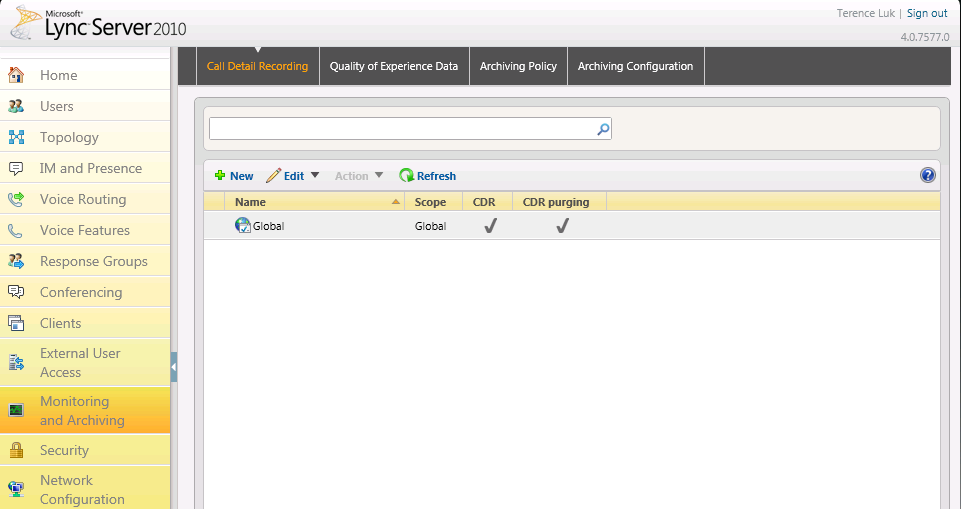Click the Network Configuration computers icon
The height and width of the screenshot is (509, 961).
point(16,489)
